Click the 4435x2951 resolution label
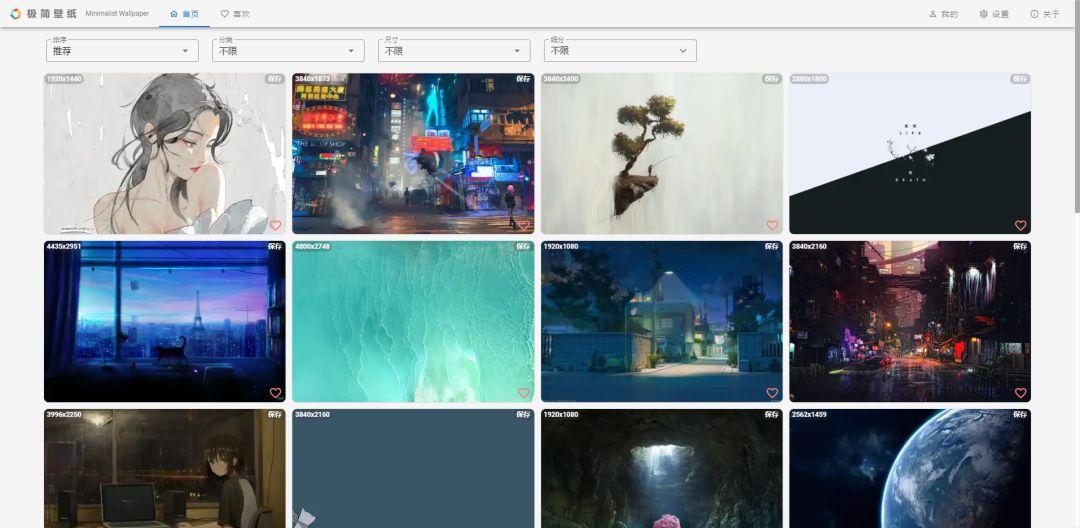 point(64,246)
